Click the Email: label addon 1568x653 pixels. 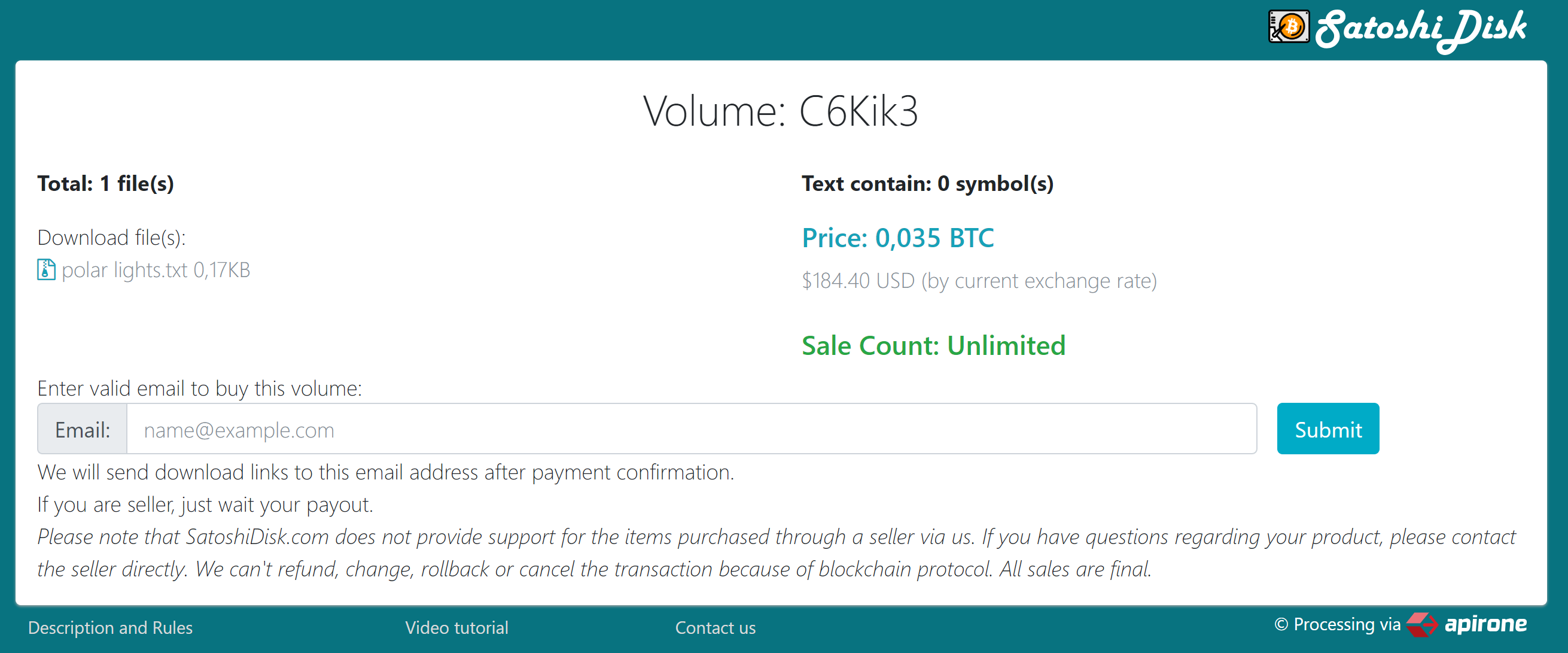click(x=82, y=429)
